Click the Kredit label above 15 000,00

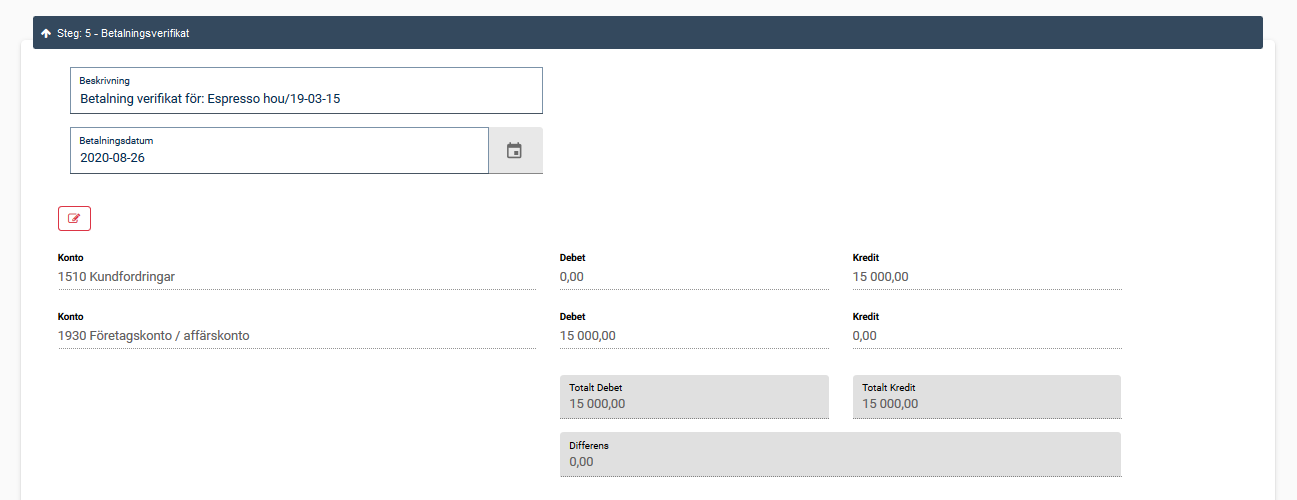[866, 258]
